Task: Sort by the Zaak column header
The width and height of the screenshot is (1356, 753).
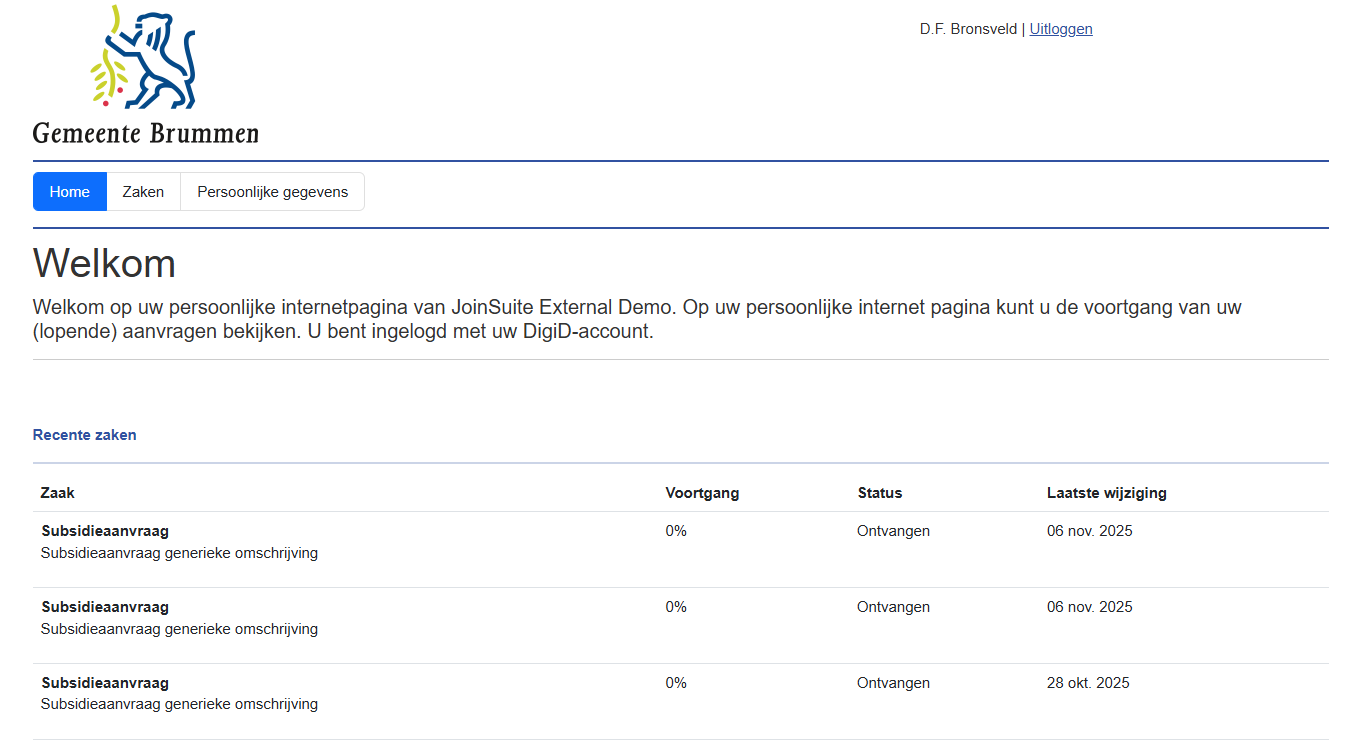Action: (57, 492)
